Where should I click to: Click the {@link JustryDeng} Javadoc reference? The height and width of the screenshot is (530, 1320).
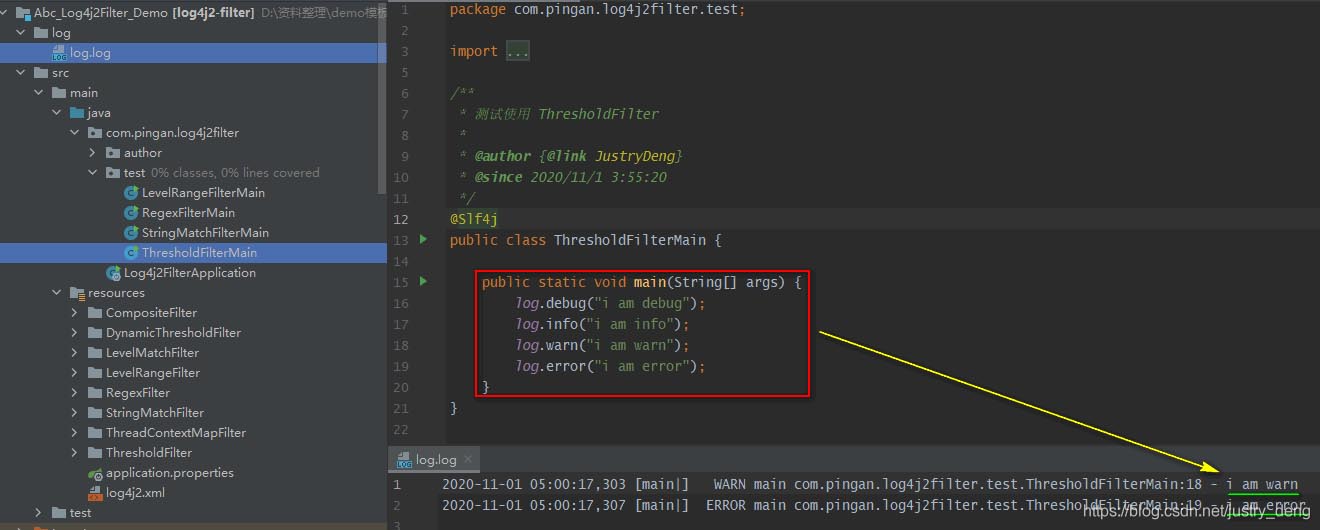click(x=610, y=156)
